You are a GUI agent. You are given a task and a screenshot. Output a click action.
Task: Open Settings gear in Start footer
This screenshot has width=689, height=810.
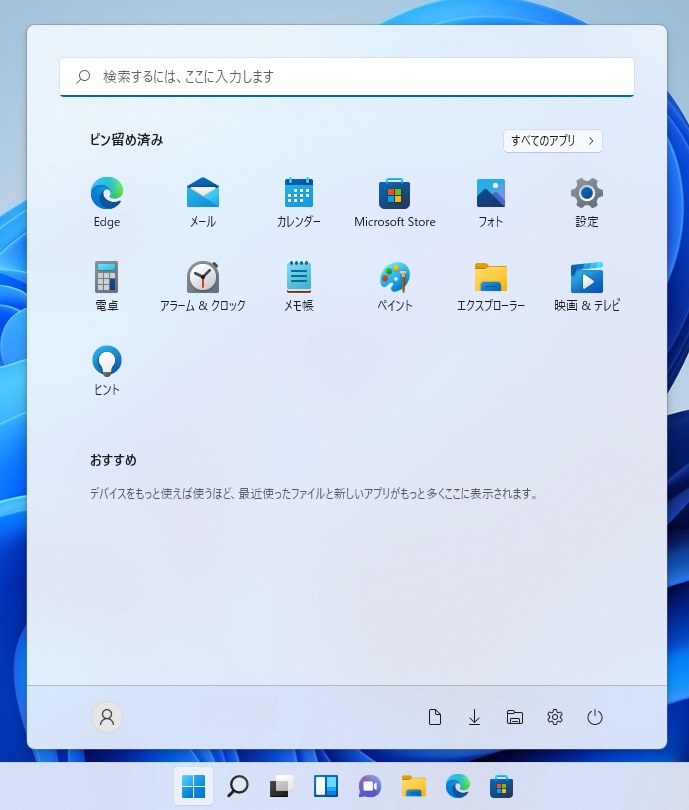point(555,717)
